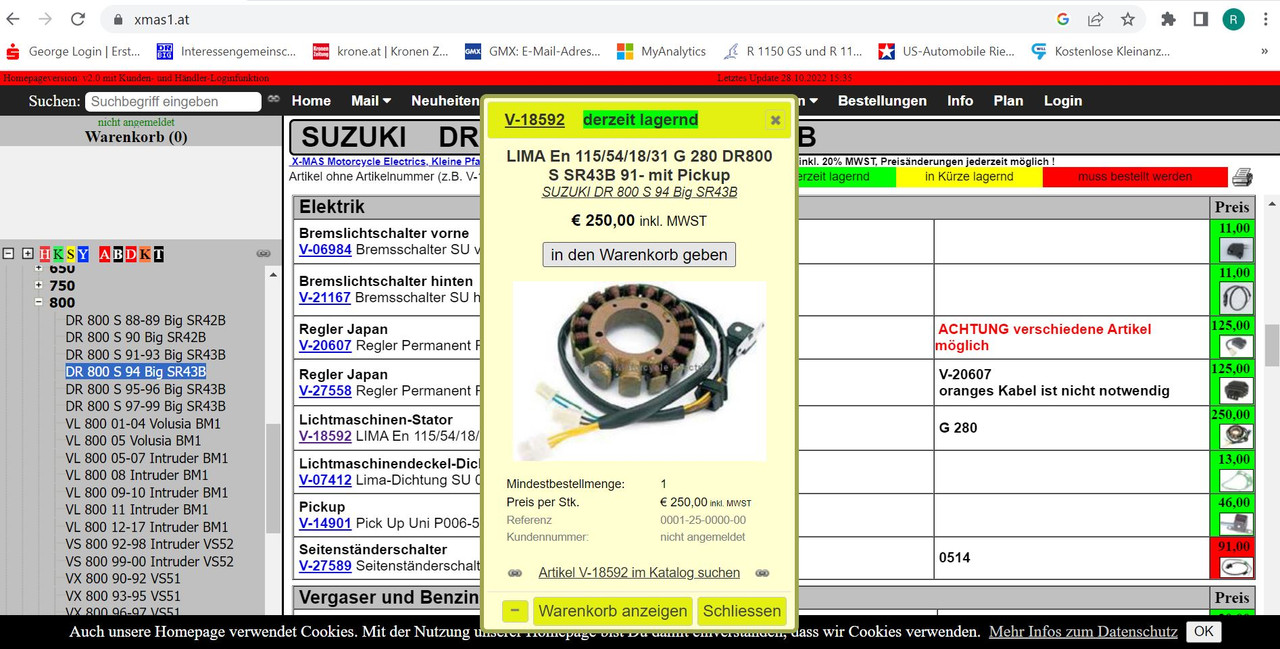1280x649 pixels.
Task: Select 'DR 800 S 95-96 Big SR43B' in tree
Action: 146,389
